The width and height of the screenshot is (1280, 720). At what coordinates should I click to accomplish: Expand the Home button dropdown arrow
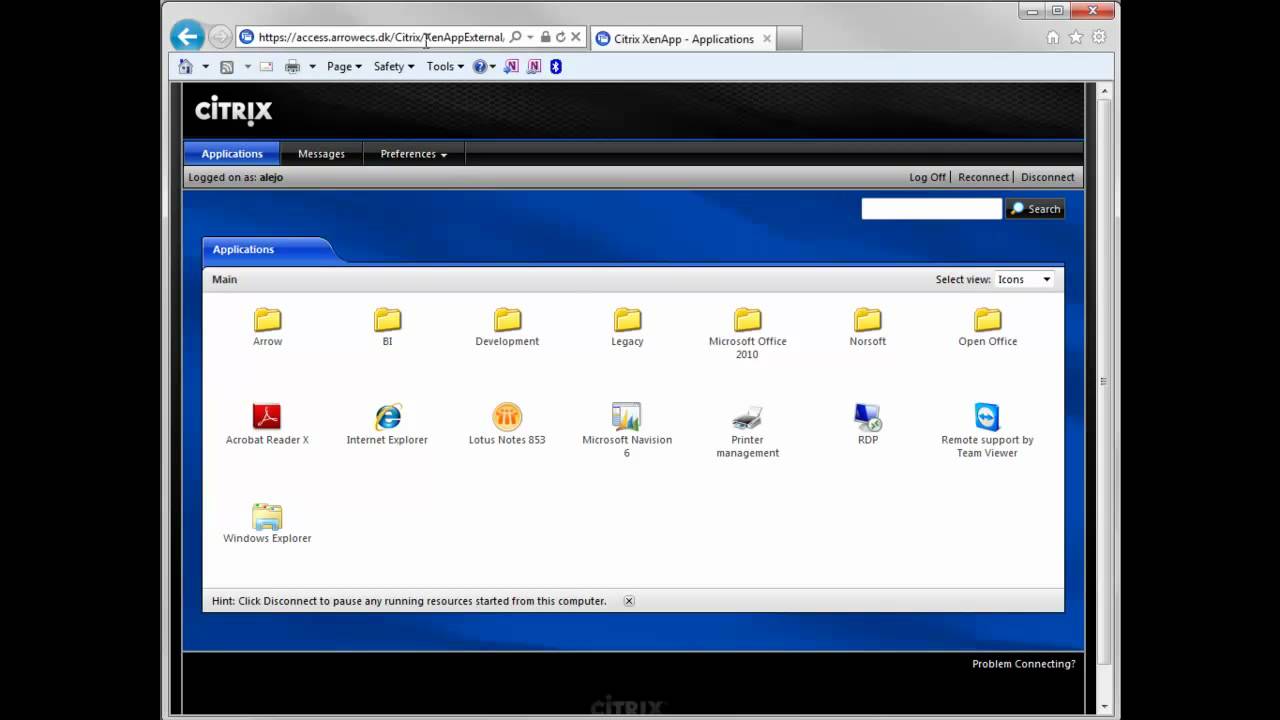tap(205, 67)
